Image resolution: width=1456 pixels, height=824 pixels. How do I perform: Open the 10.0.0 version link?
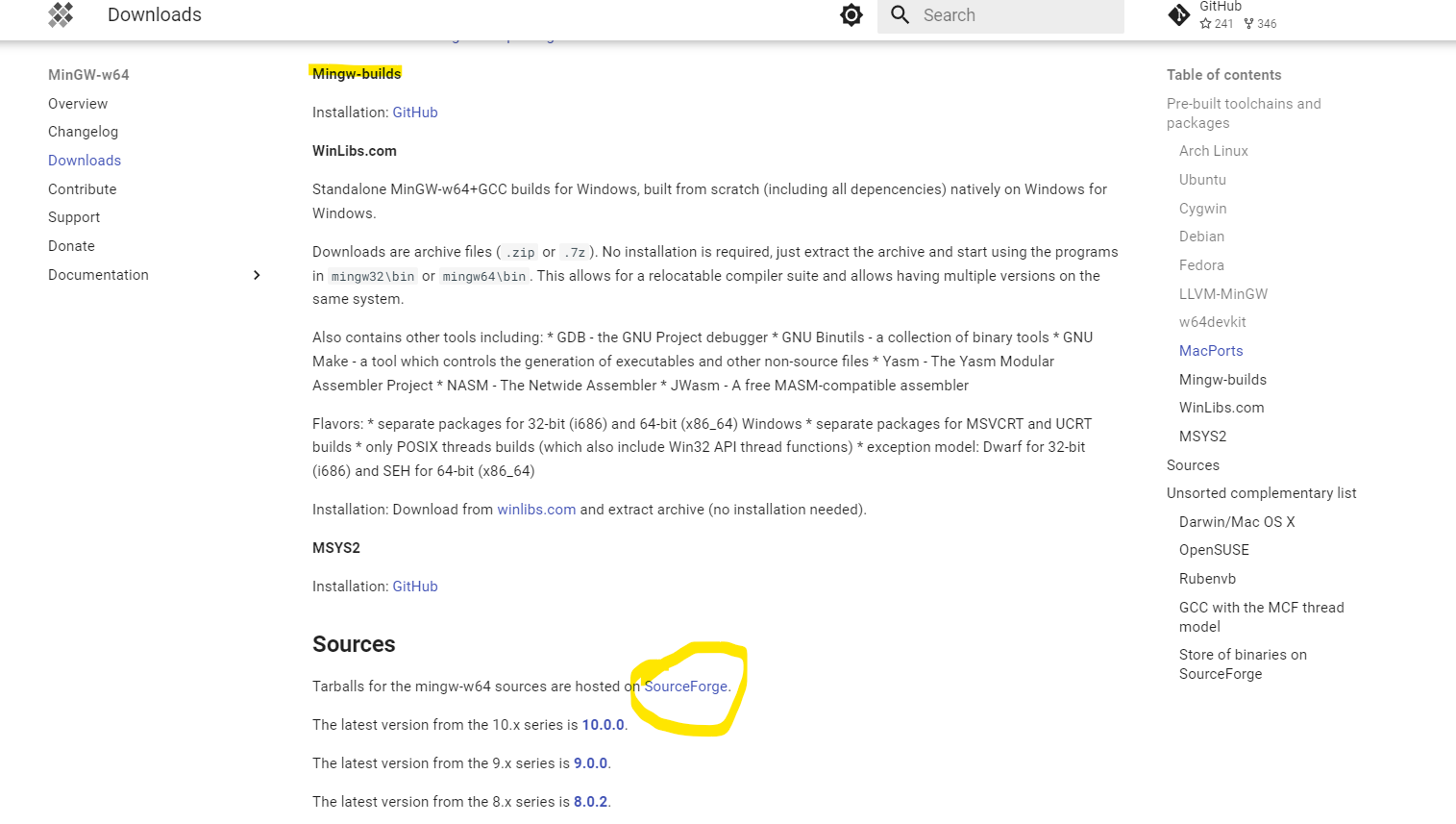pos(604,725)
